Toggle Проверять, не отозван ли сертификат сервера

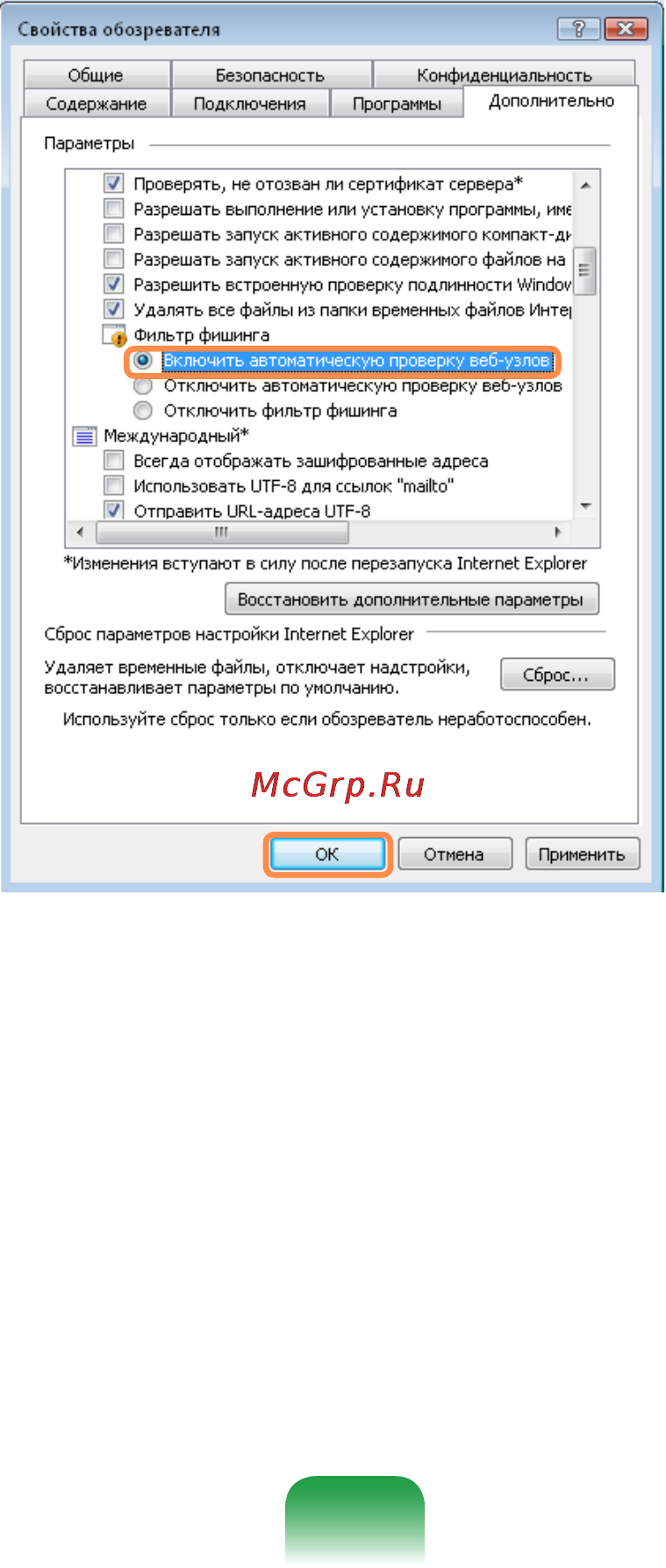pyautogui.click(x=113, y=184)
